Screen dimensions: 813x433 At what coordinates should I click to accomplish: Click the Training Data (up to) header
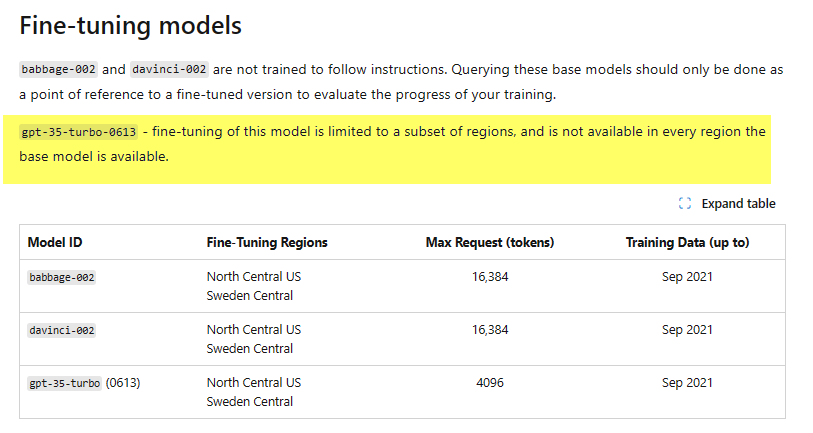[x=688, y=242]
